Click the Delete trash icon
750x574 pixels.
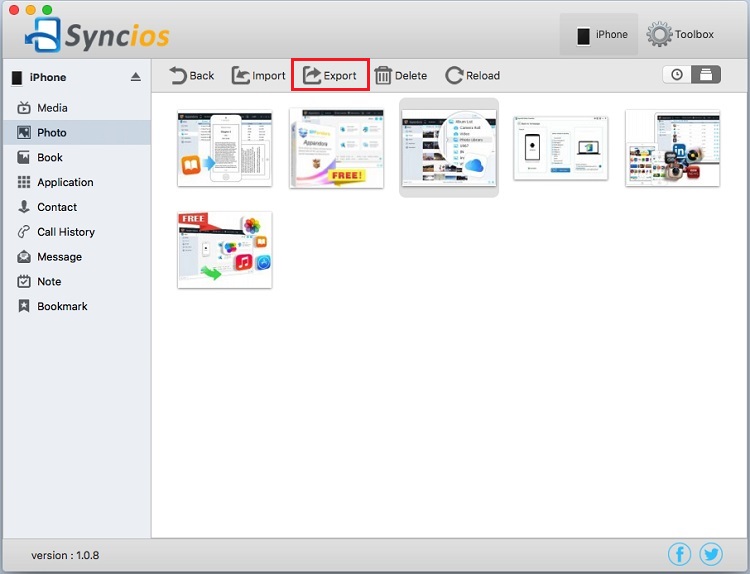[x=383, y=76]
